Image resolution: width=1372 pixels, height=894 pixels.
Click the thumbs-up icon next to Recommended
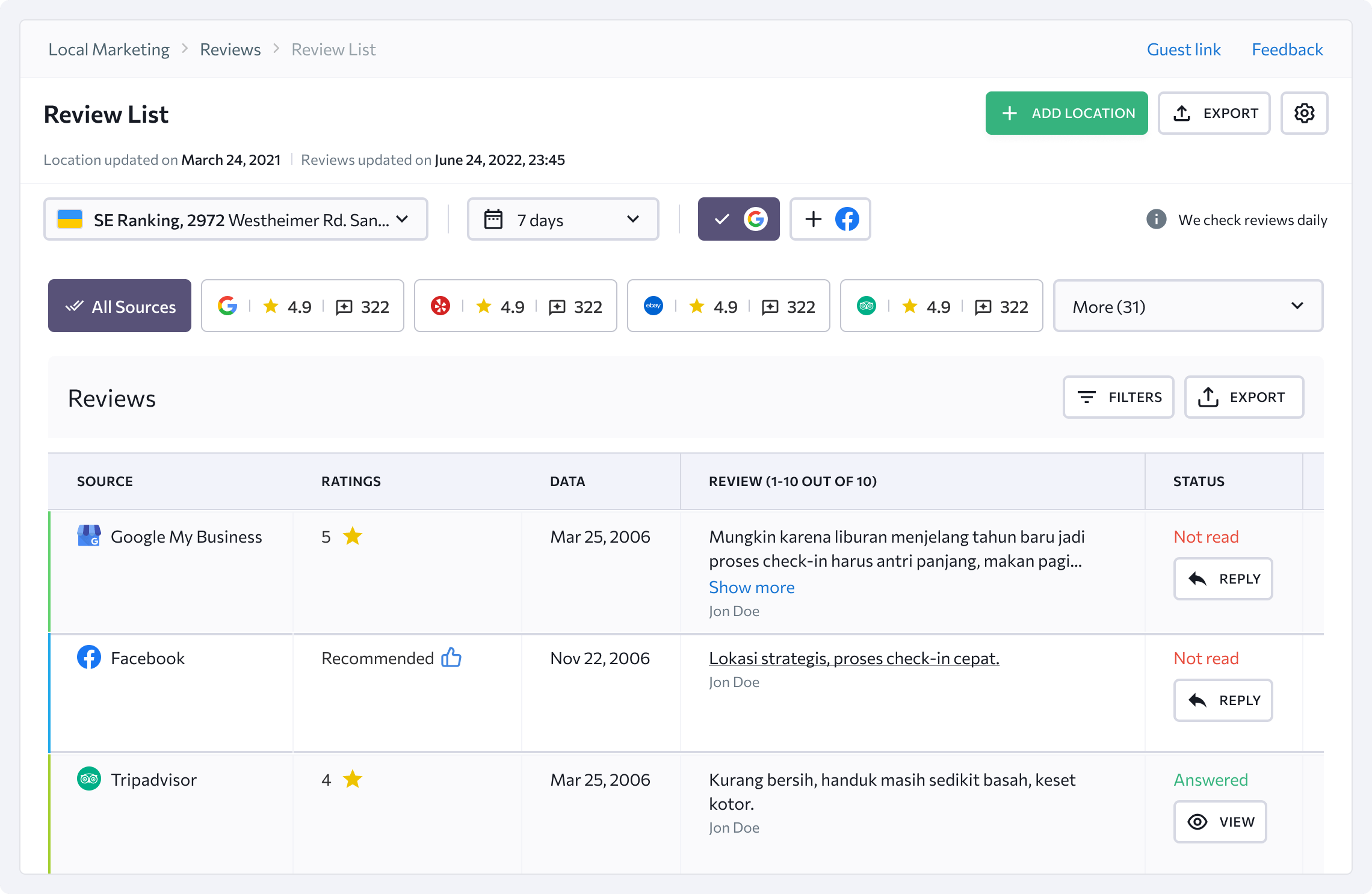coord(451,658)
